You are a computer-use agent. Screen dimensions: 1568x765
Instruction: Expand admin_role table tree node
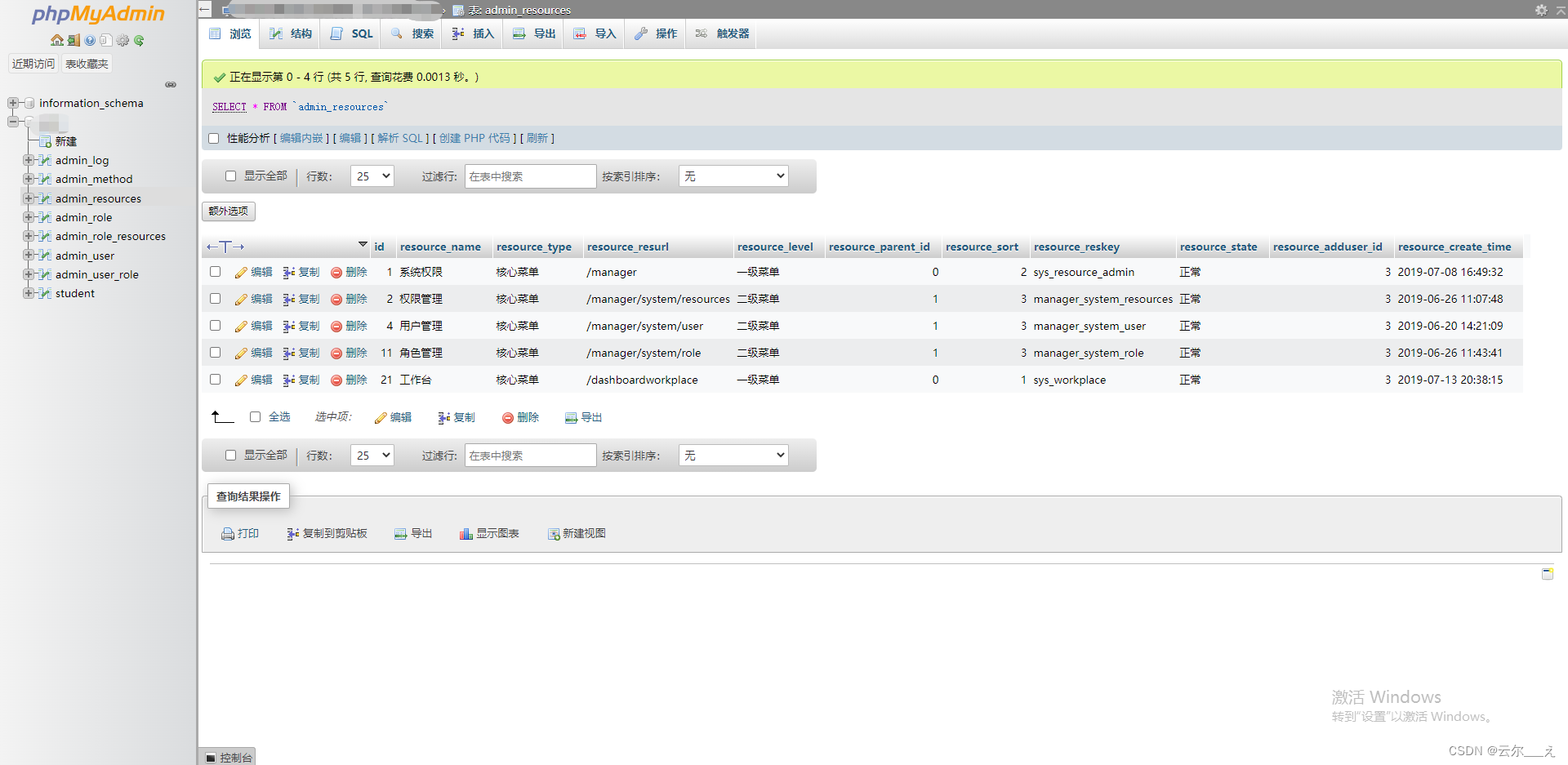point(29,217)
